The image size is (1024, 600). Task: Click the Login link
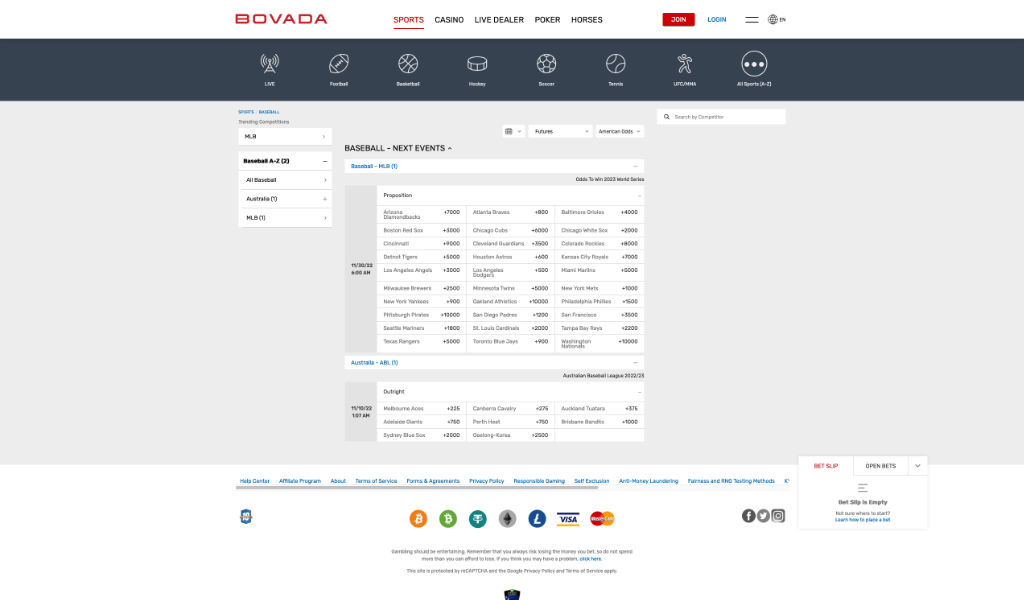click(x=716, y=20)
